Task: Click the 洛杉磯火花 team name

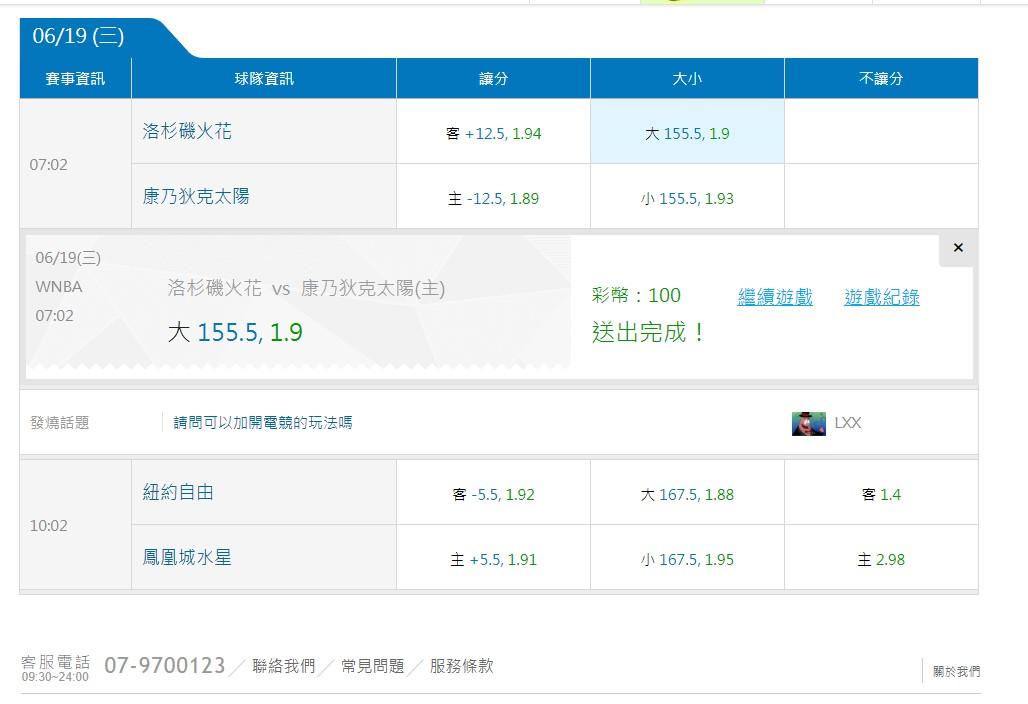Action: [187, 131]
